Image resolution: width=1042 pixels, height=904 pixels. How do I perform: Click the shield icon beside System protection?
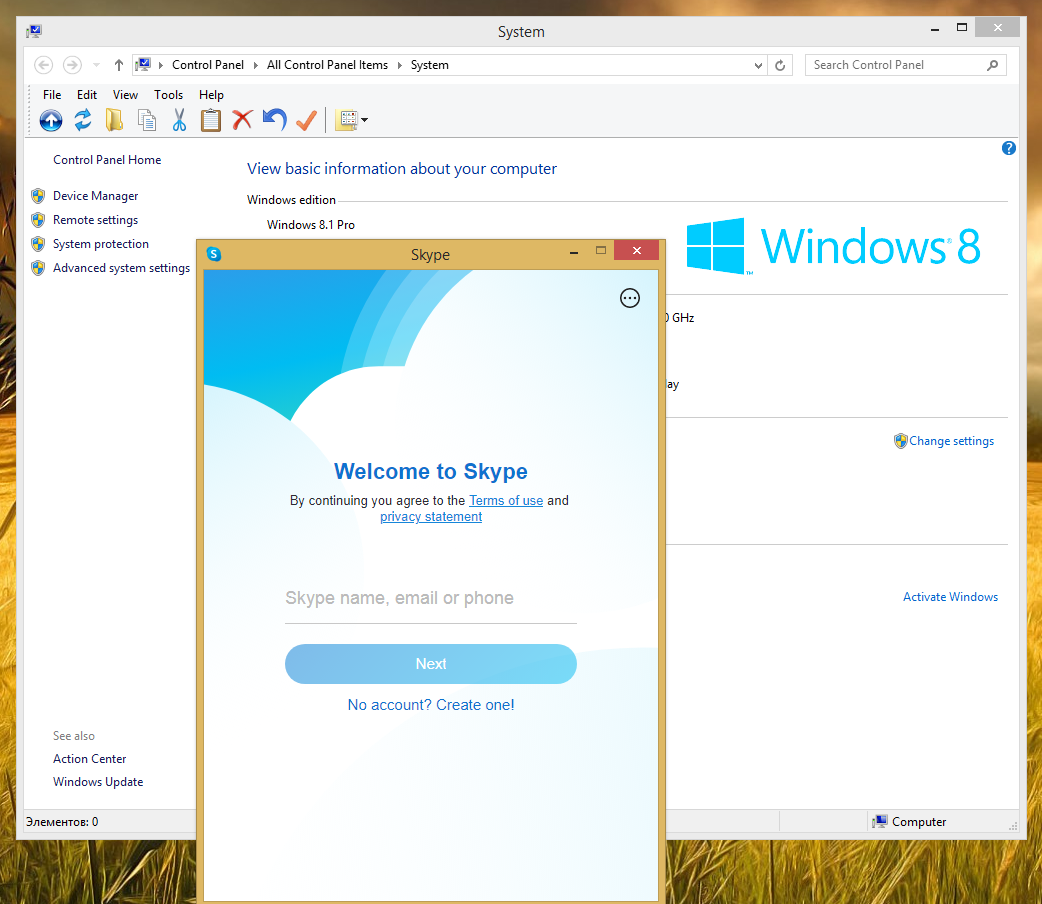[x=38, y=244]
